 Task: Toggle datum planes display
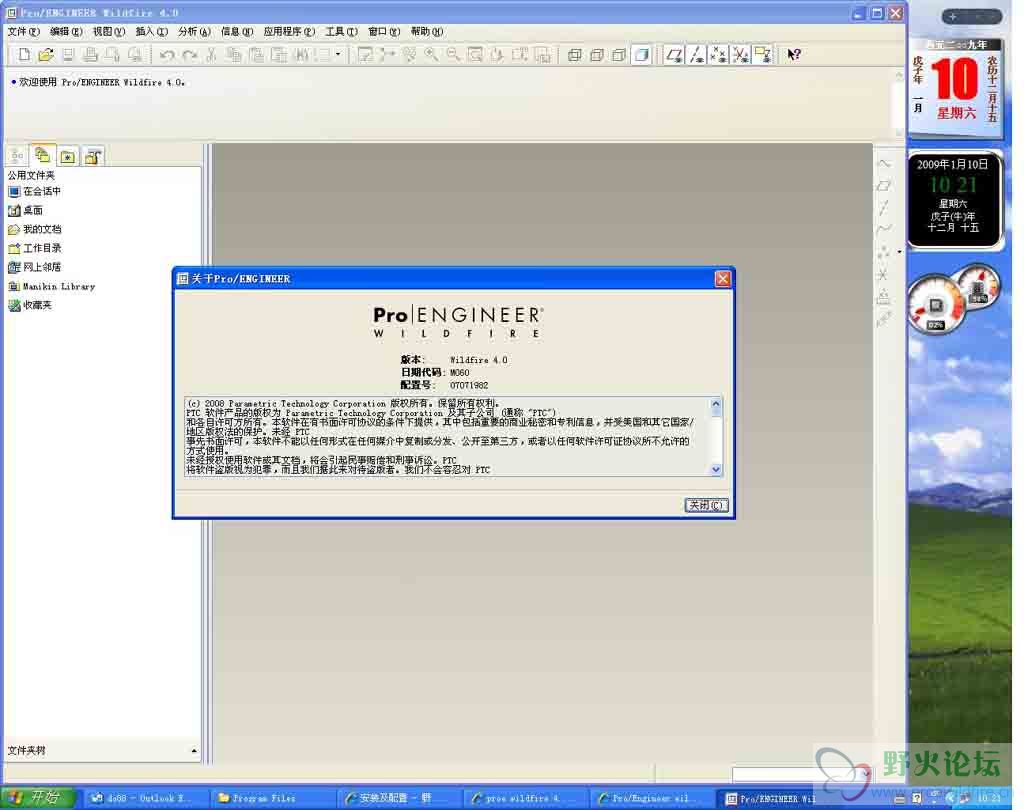[x=674, y=55]
